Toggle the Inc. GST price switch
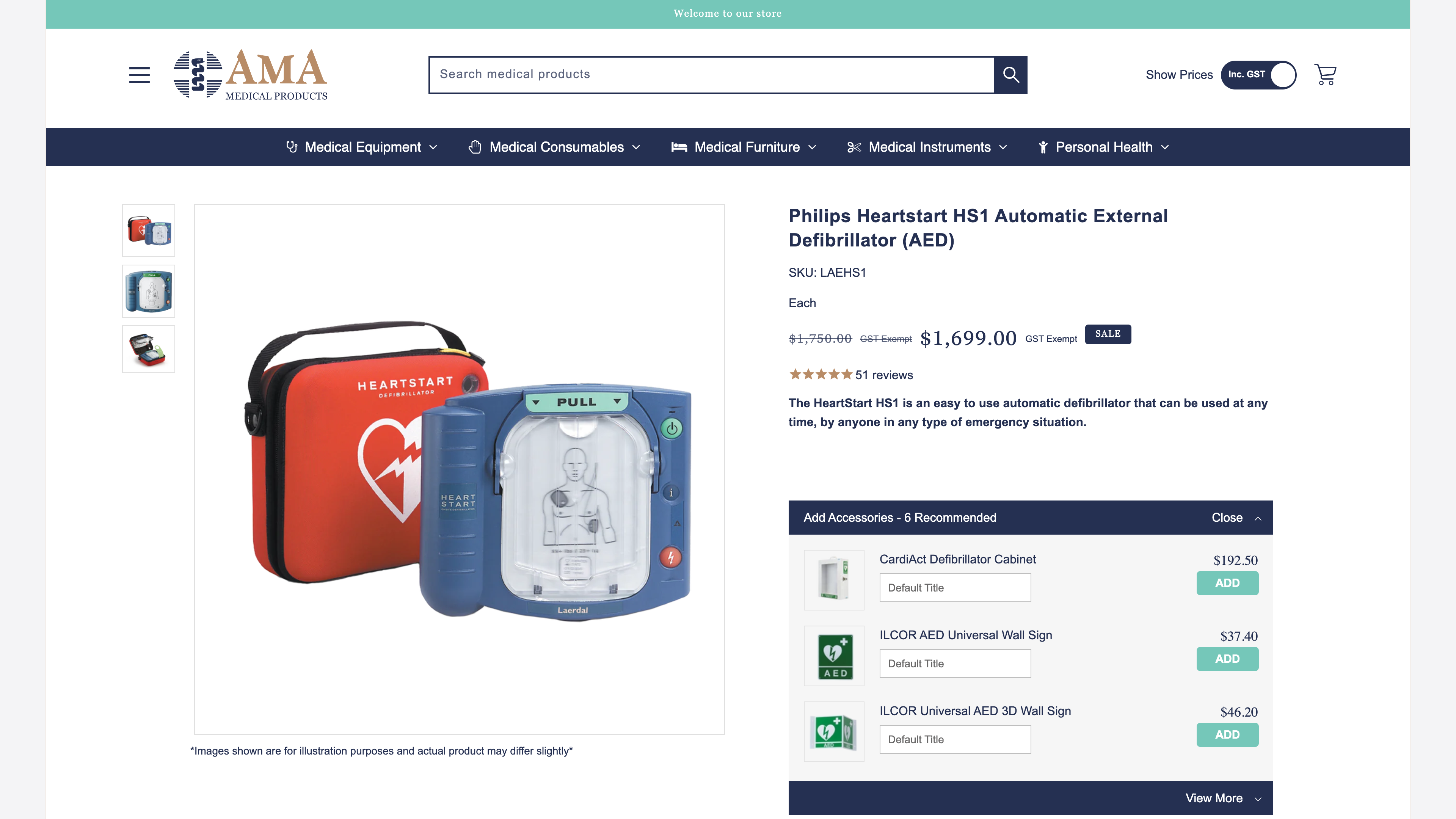 [x=1258, y=75]
